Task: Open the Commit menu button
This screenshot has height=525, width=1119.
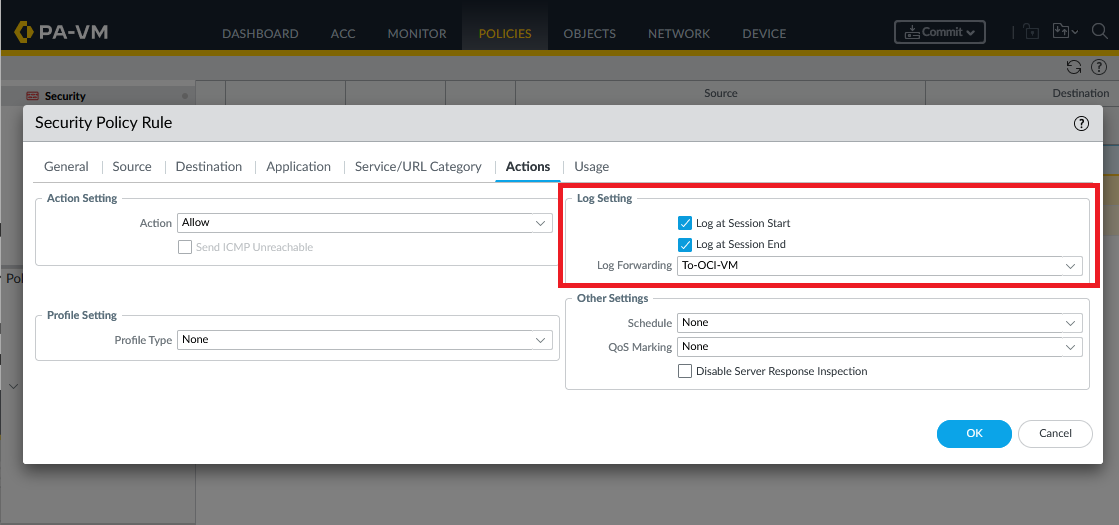Action: point(939,32)
